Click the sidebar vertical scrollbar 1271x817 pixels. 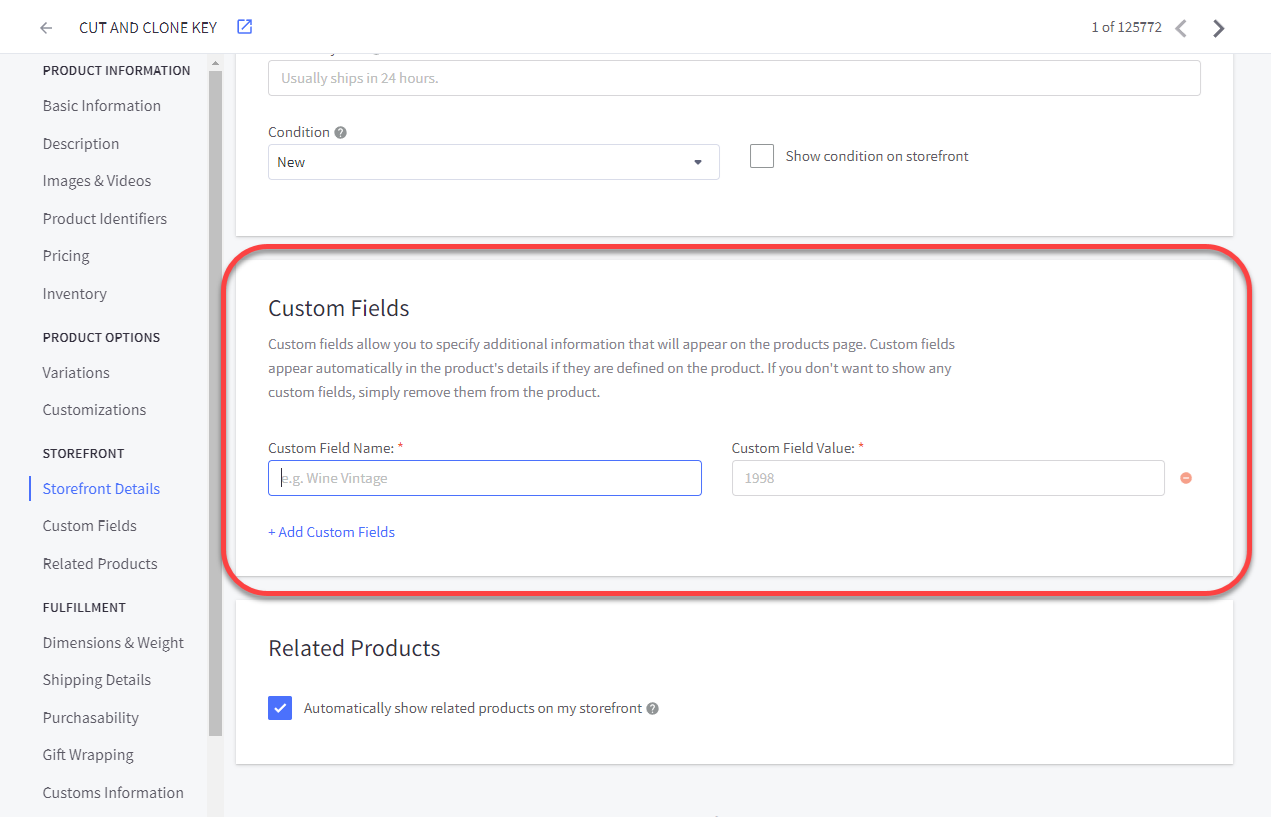point(215,403)
